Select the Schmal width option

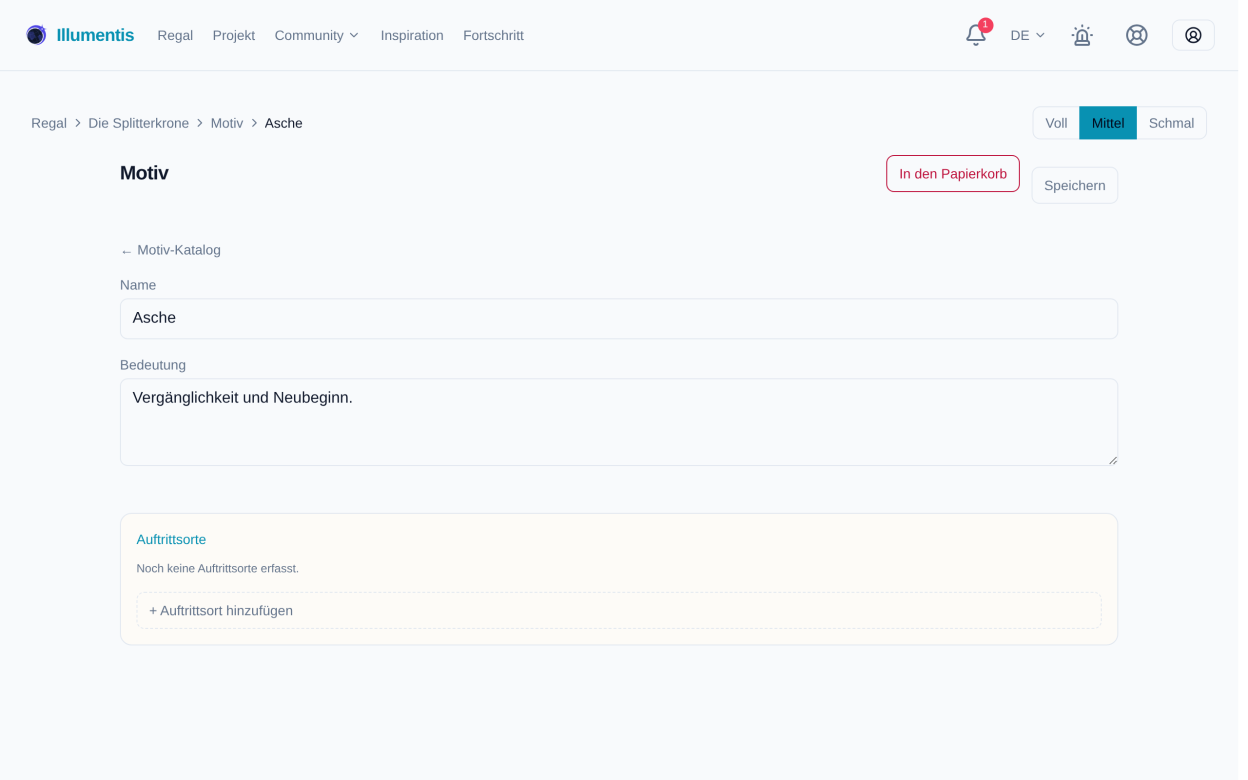[x=1171, y=123]
